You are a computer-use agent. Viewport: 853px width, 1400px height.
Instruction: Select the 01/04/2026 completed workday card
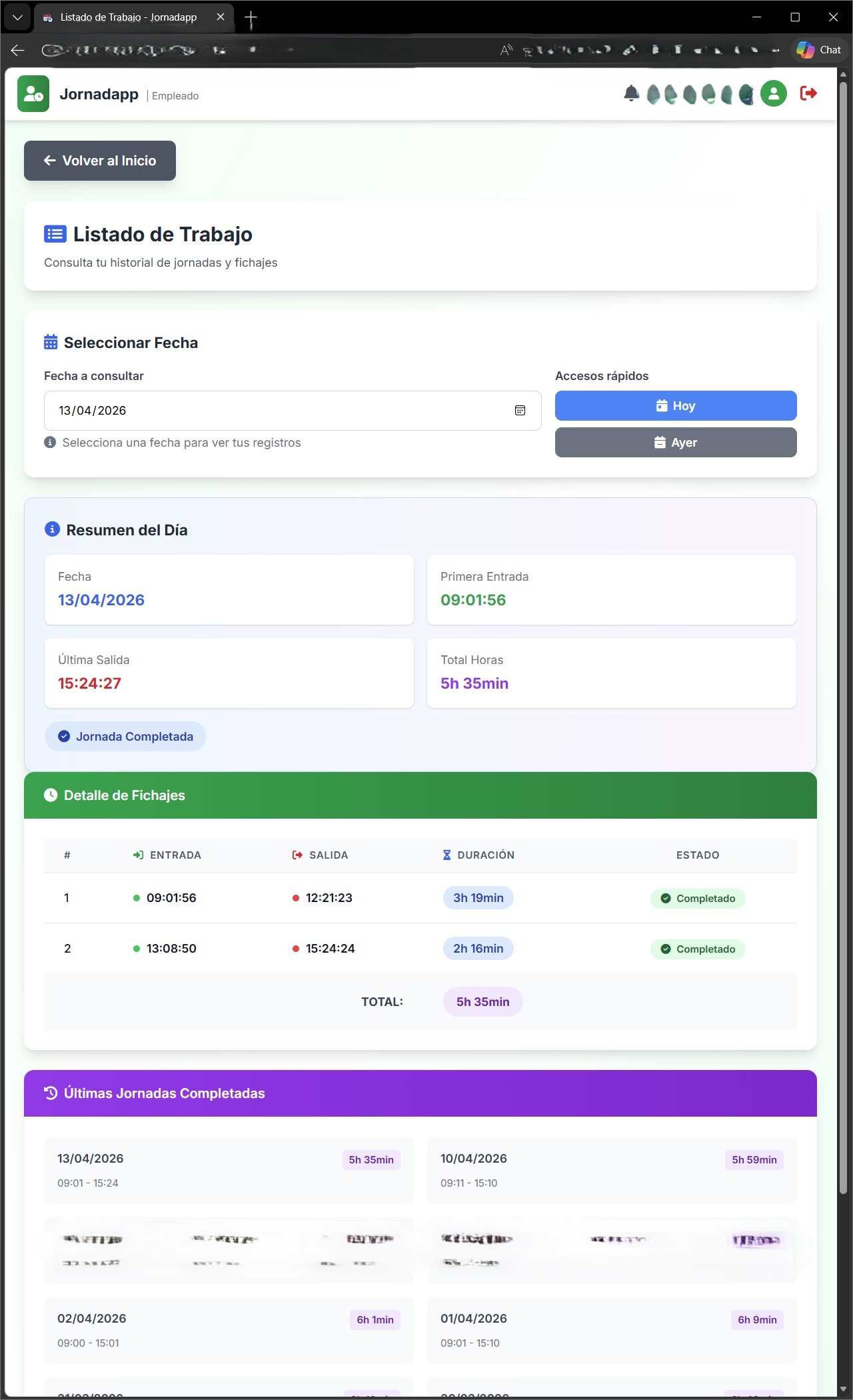pyautogui.click(x=611, y=1330)
